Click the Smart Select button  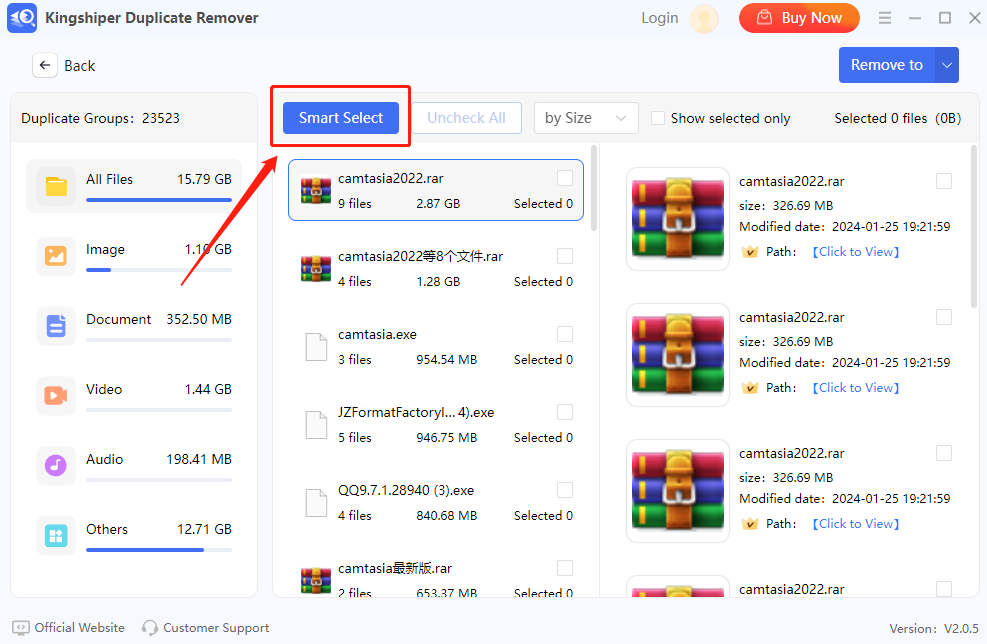tap(341, 118)
